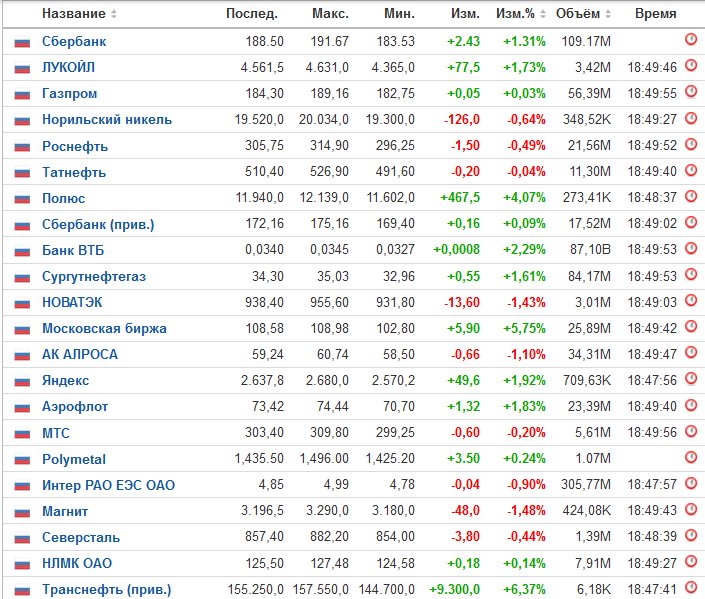
Task: Click the clock icon in the Магнит row
Action: tap(691, 509)
